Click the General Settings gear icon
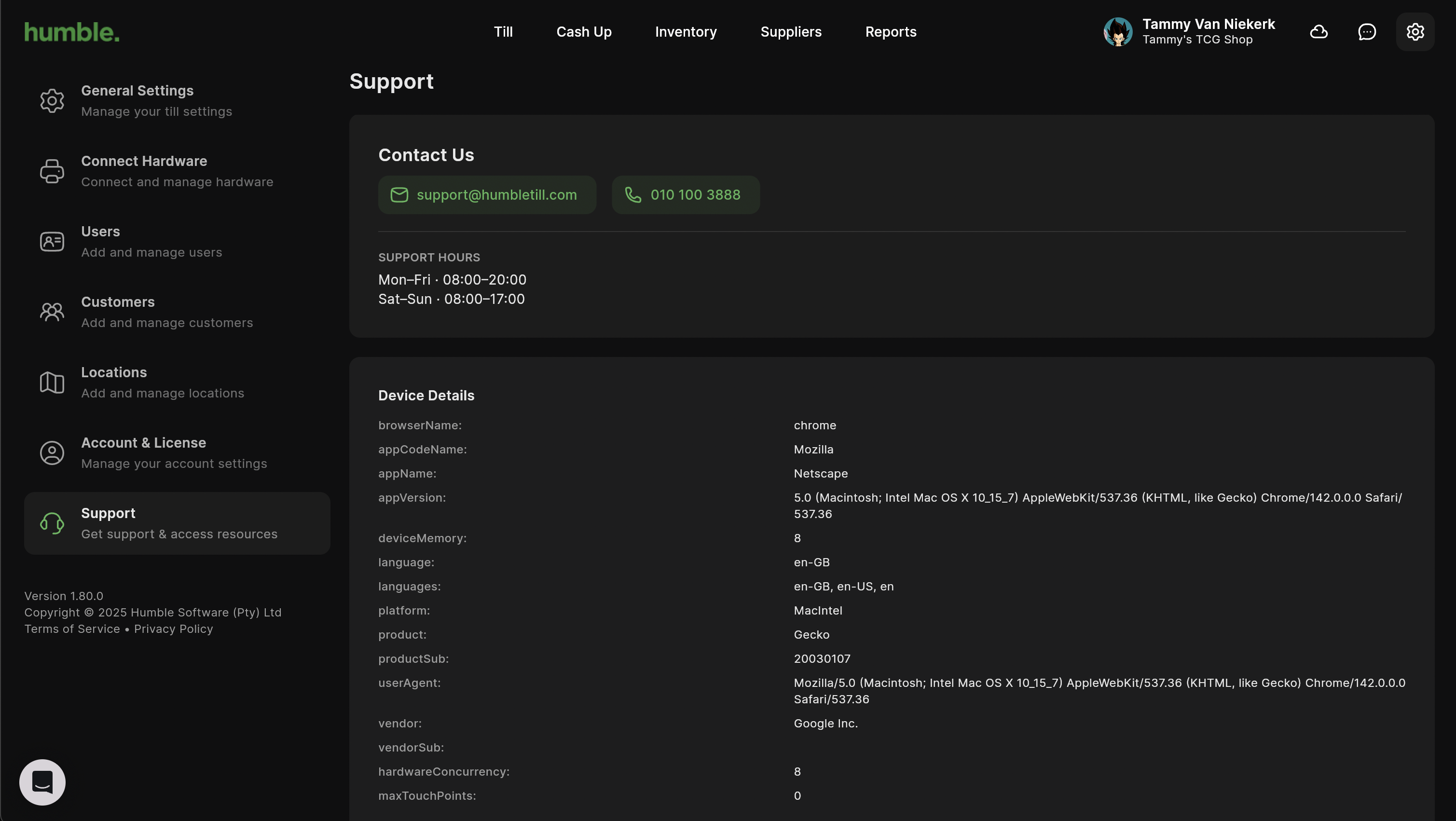The width and height of the screenshot is (1456, 821). point(52,101)
